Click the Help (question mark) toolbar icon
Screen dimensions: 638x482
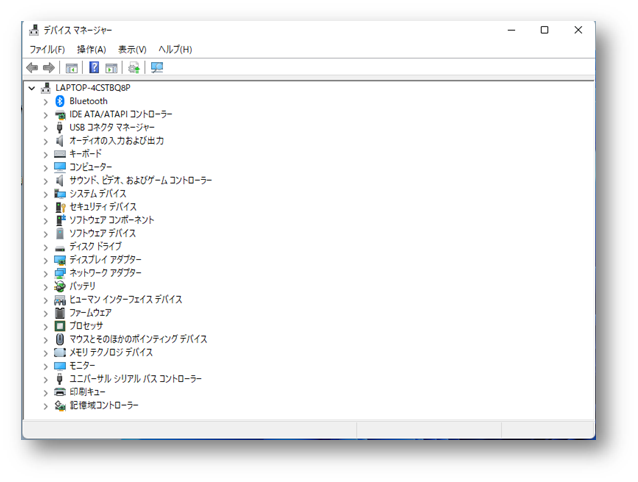tap(94, 68)
